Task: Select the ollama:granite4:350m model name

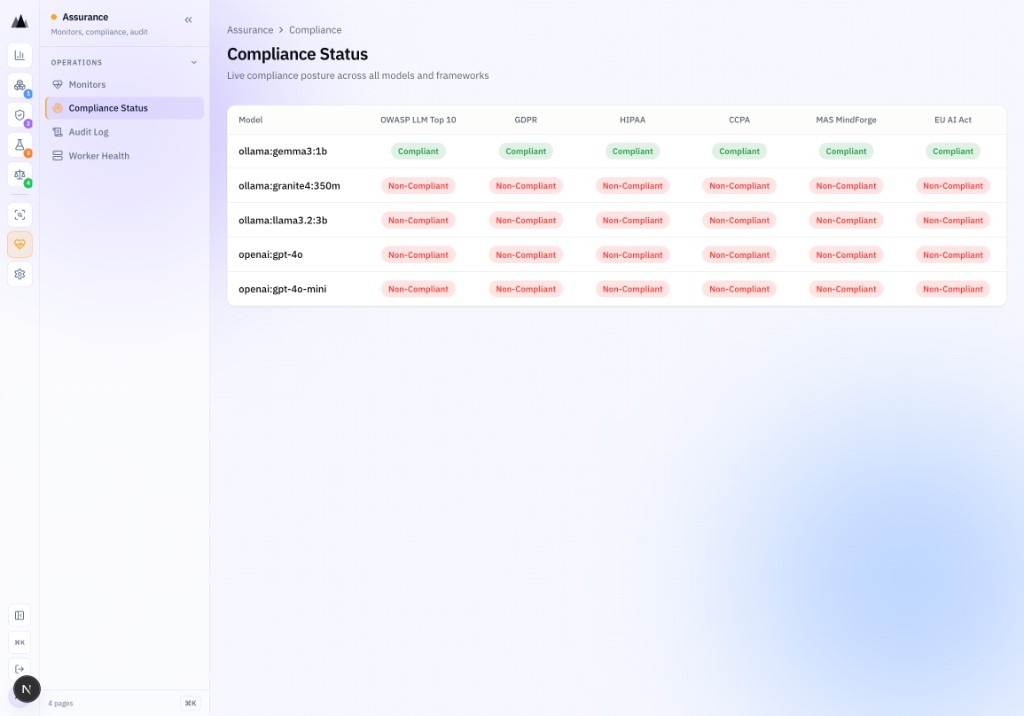Action: pos(289,186)
